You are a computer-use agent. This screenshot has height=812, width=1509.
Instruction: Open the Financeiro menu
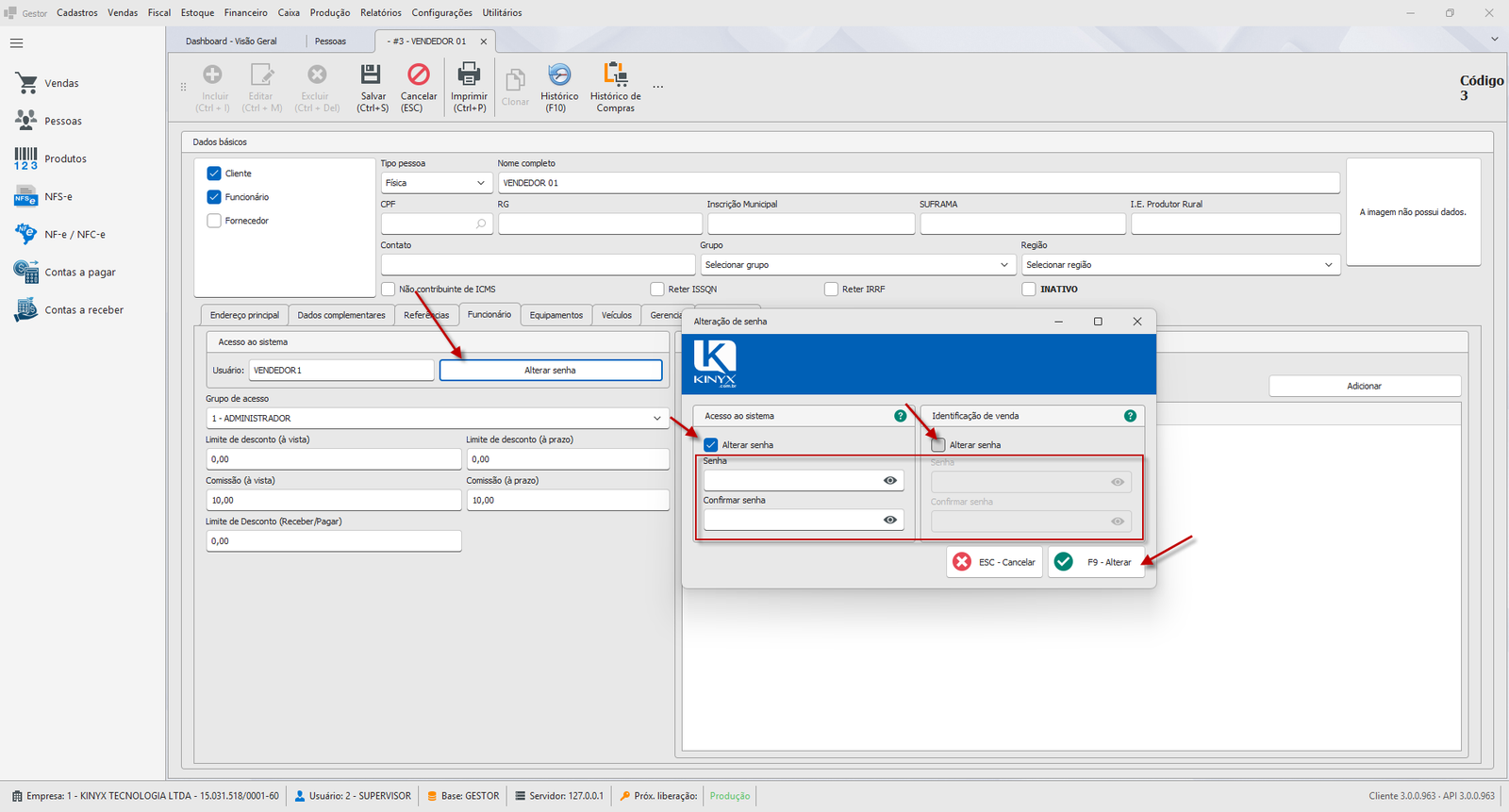245,13
